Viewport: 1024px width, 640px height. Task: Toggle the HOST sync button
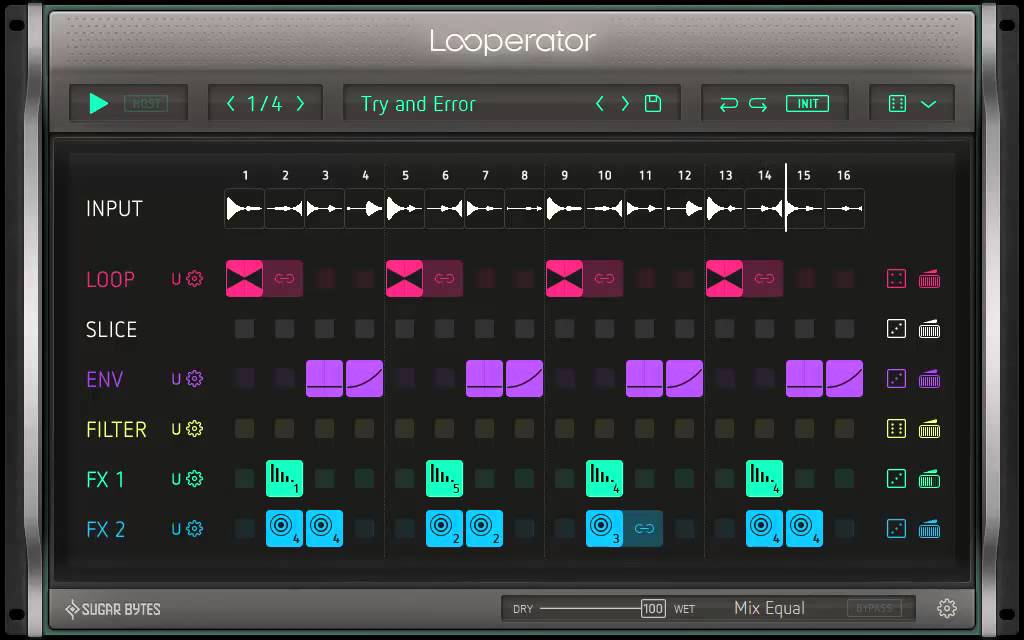coord(146,103)
